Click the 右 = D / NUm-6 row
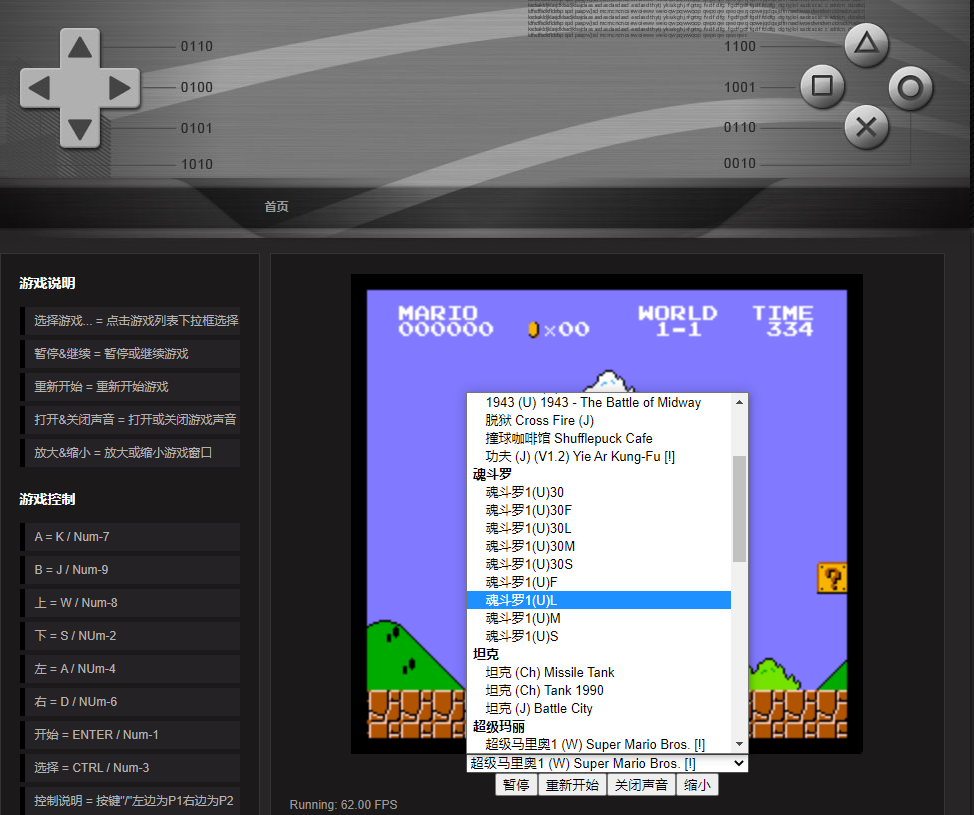 point(132,702)
